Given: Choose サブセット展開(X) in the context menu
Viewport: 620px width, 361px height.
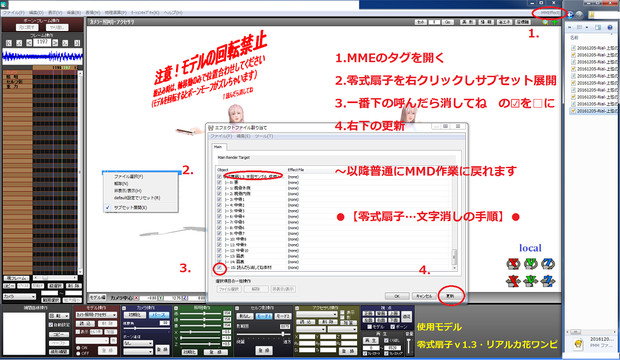Looking at the screenshot, I should click(x=130, y=208).
